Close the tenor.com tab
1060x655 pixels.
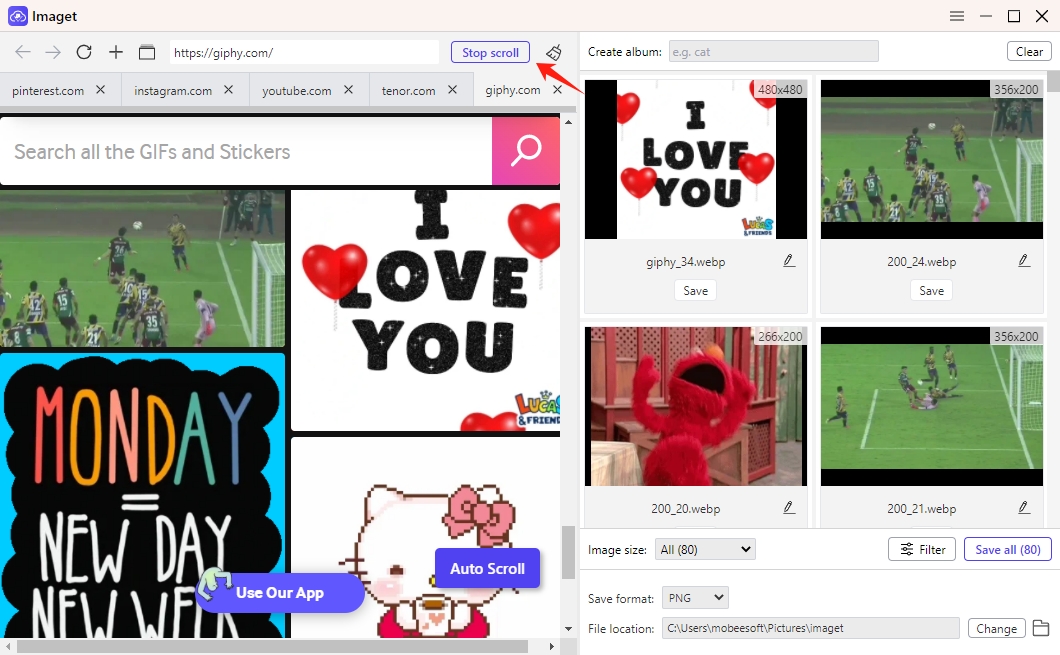click(452, 89)
